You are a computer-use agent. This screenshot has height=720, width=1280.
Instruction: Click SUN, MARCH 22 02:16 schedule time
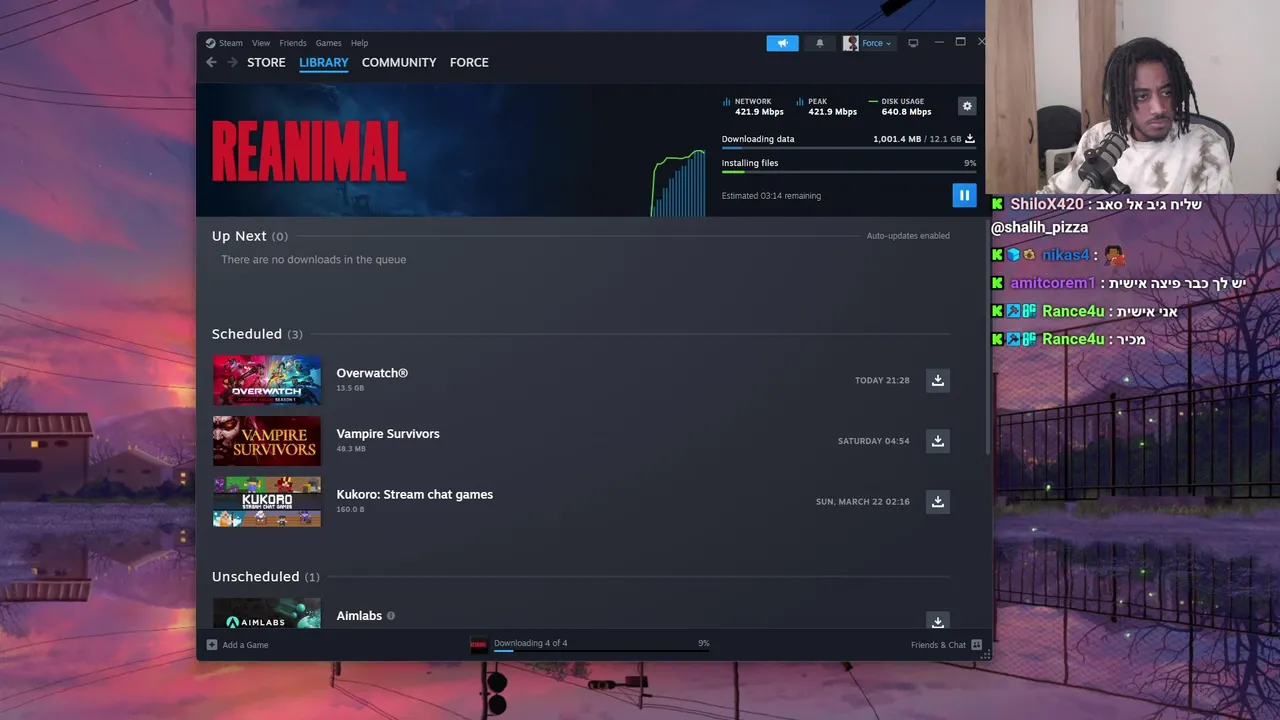point(862,502)
